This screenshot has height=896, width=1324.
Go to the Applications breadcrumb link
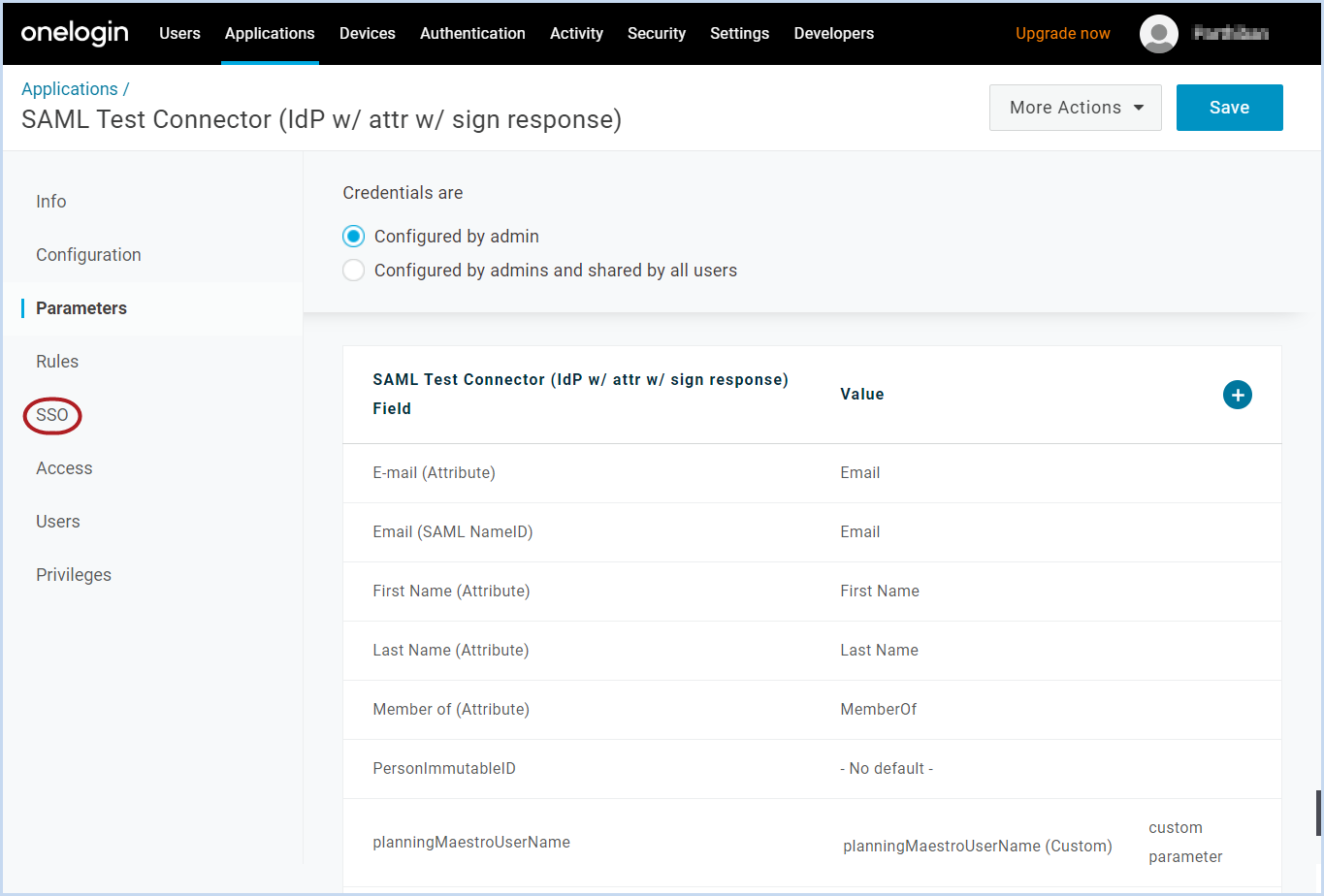70,89
